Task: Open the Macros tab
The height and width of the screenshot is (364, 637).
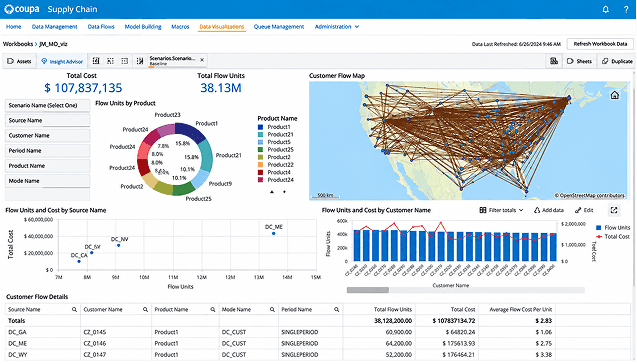Action: point(180,27)
